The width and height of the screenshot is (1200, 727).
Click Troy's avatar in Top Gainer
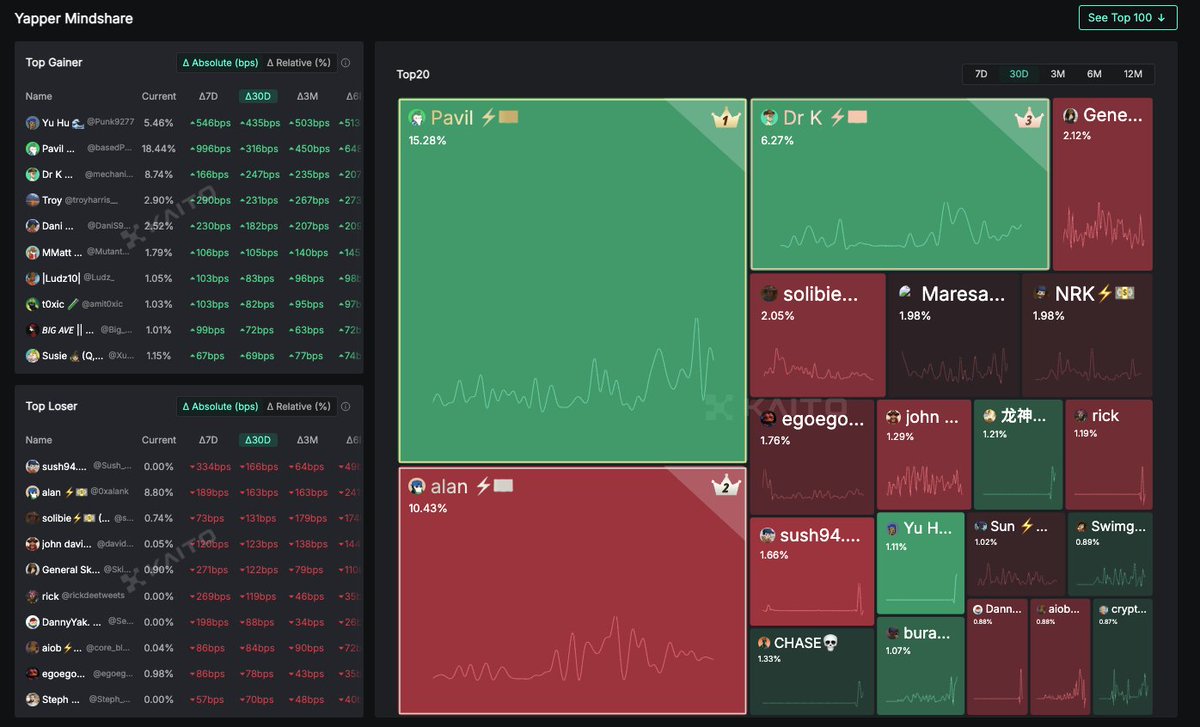(x=33, y=201)
